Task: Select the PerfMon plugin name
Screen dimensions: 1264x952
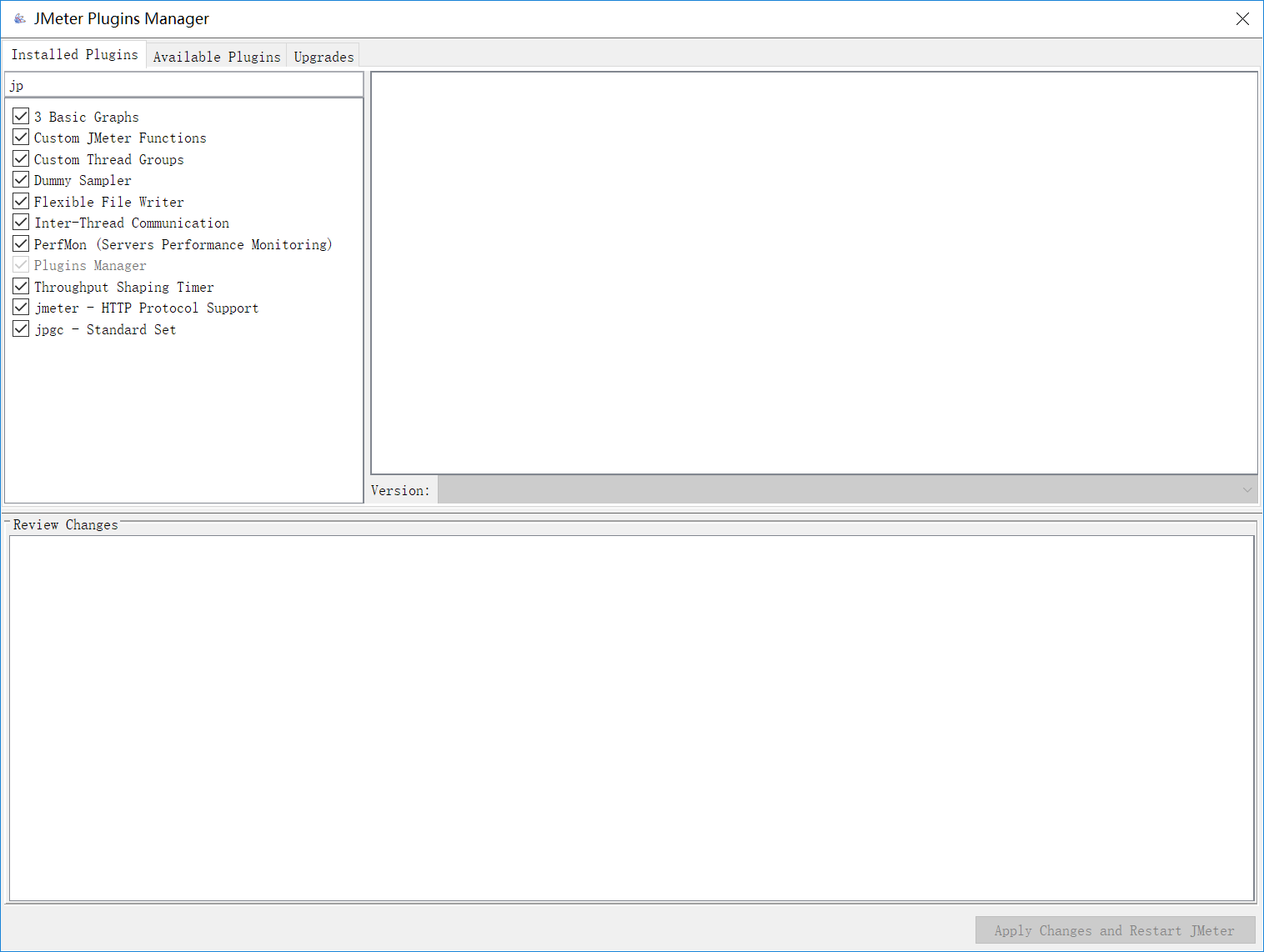Action: [x=183, y=244]
